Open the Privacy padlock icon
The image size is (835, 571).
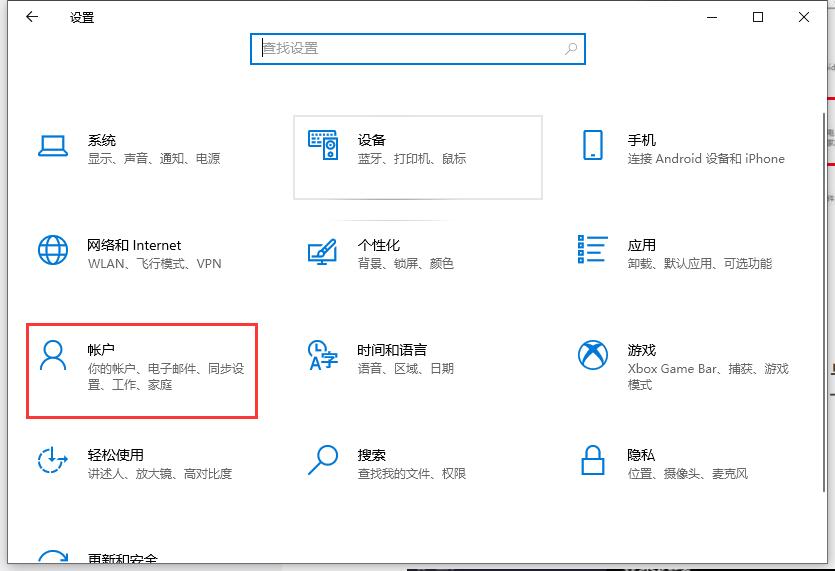tap(593, 460)
